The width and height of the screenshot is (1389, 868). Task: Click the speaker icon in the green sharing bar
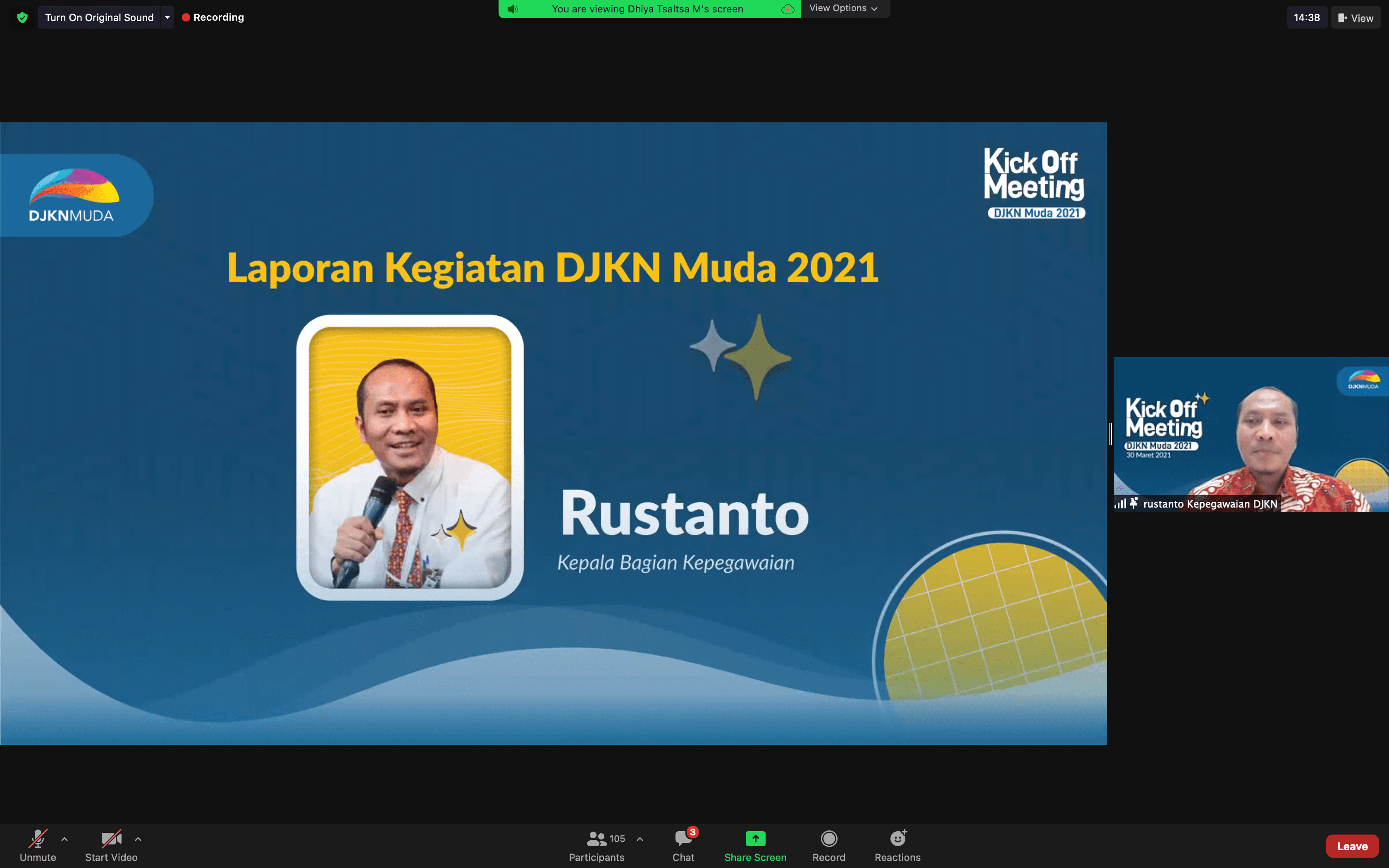513,9
